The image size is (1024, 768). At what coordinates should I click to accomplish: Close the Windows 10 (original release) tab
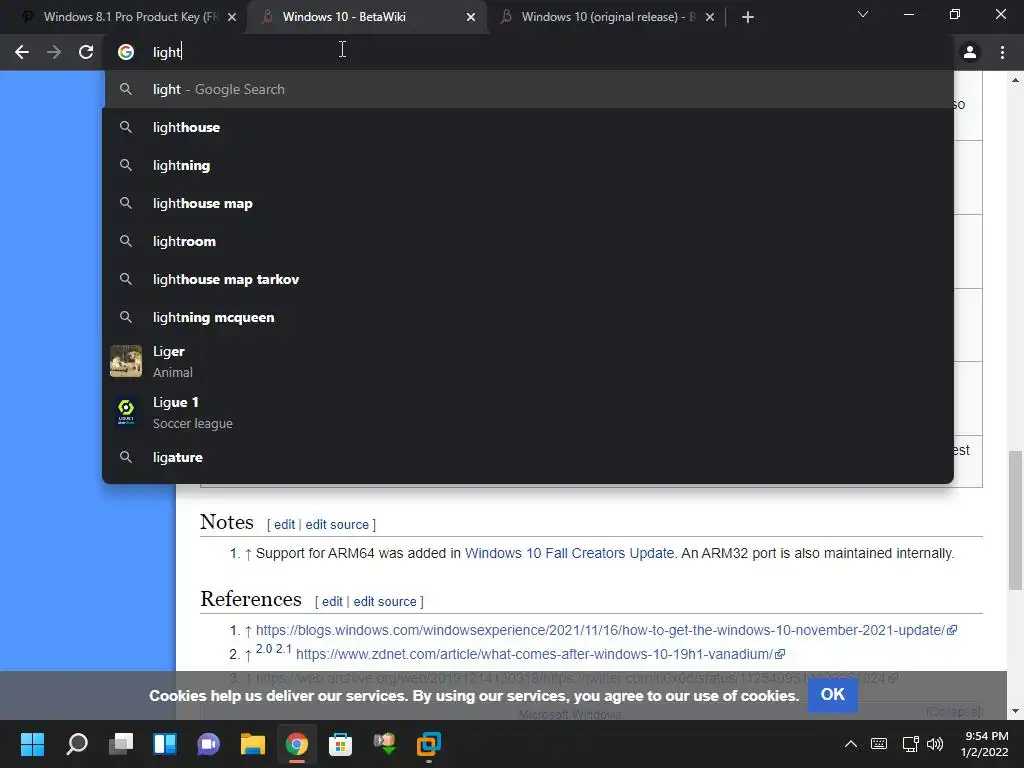(710, 17)
